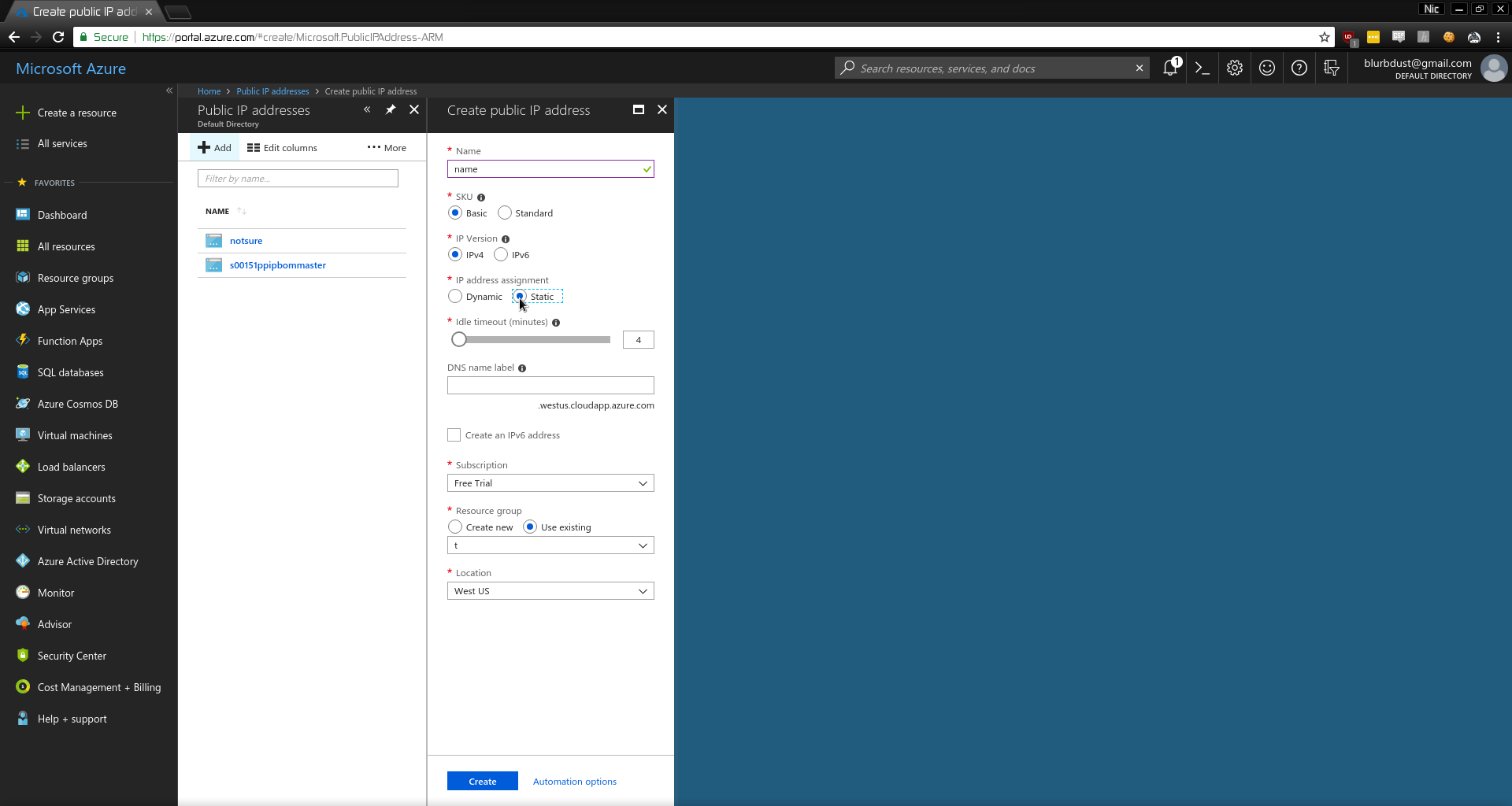Choose the IPv4 radio button

[455, 254]
